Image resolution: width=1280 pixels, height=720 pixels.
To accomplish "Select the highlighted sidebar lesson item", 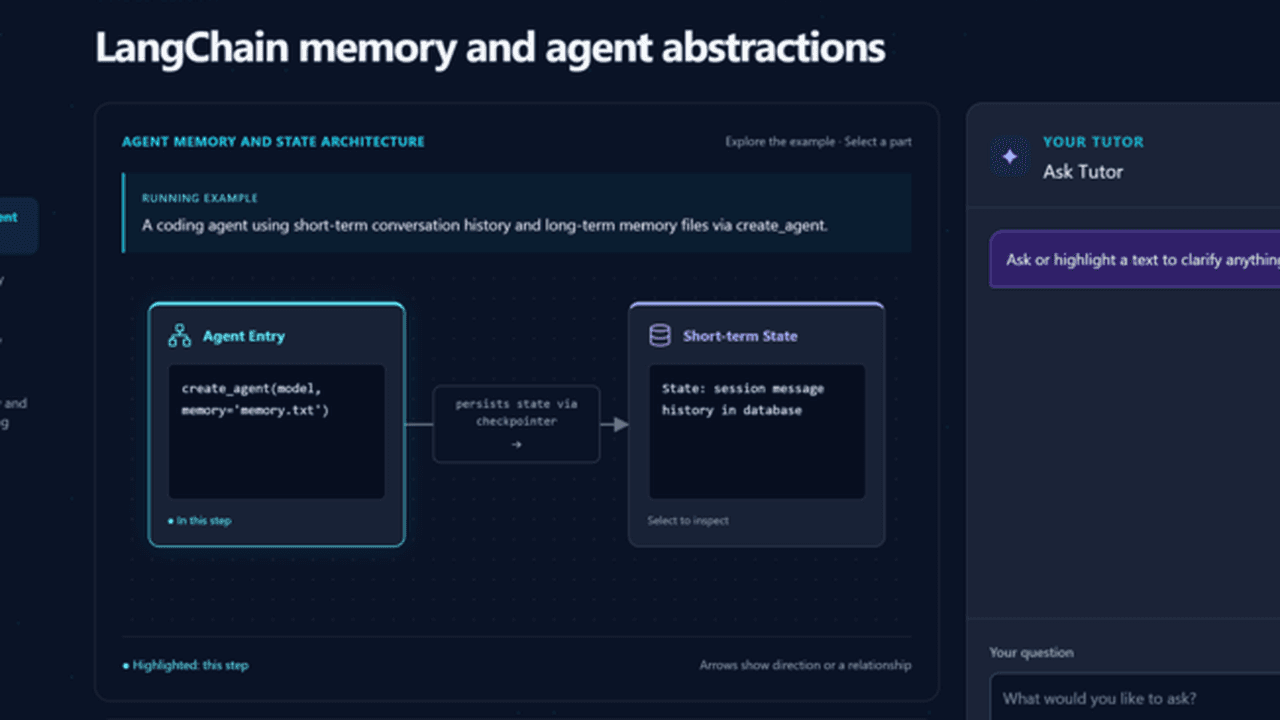I will point(18,226).
